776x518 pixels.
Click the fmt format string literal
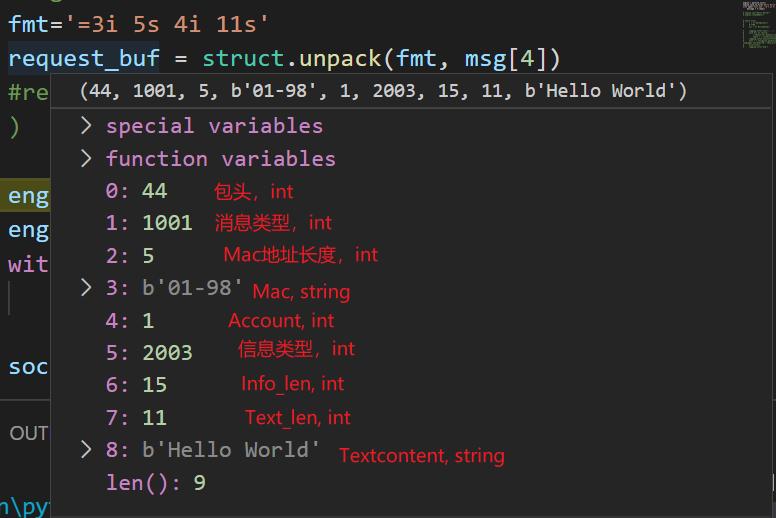pos(167,24)
